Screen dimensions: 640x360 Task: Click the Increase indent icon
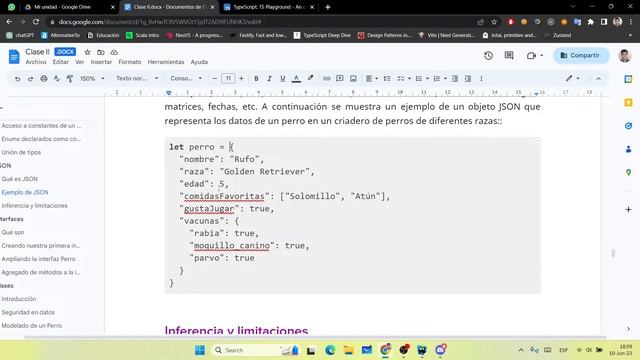[x=468, y=78]
